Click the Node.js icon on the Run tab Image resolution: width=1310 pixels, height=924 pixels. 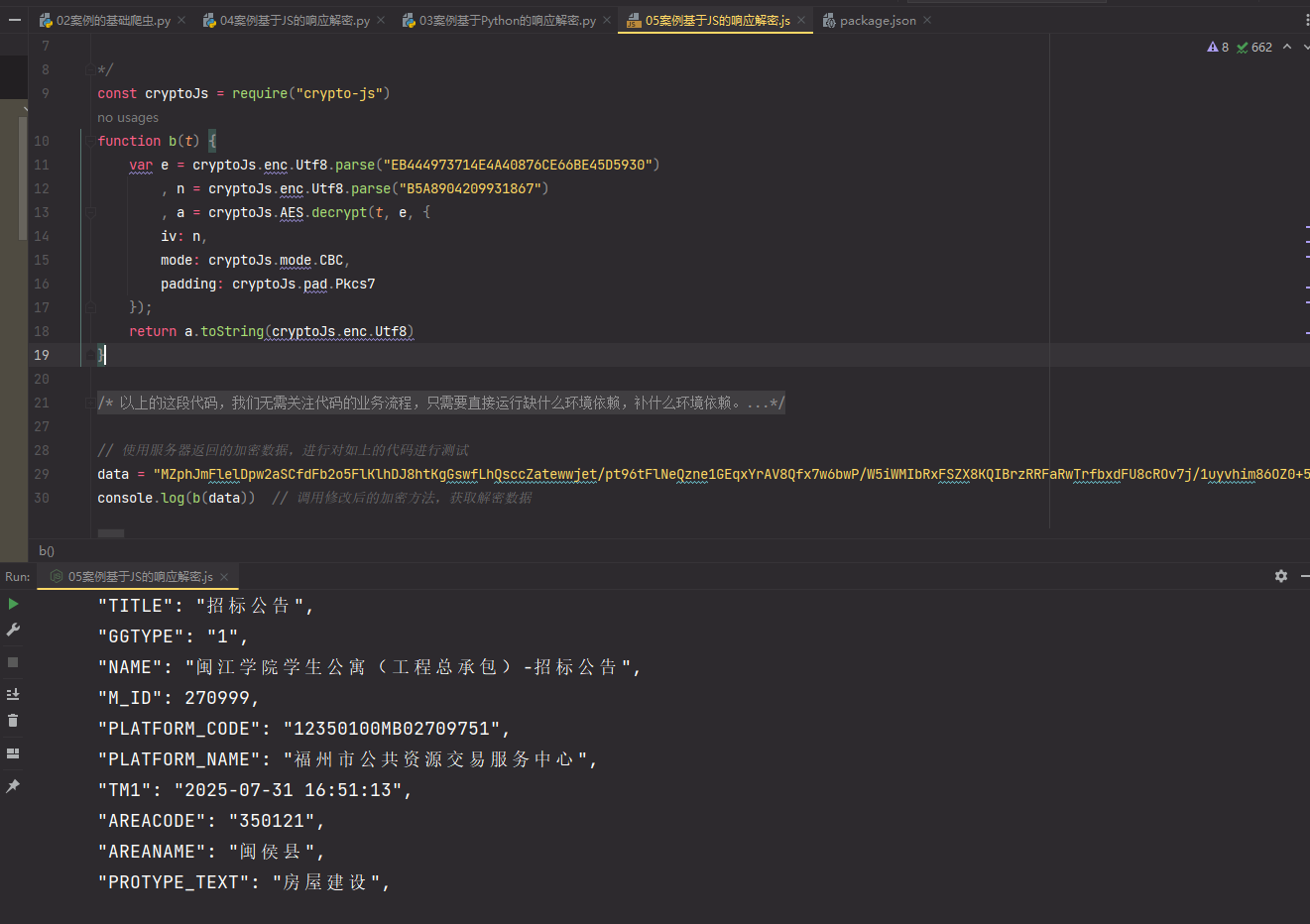(x=57, y=576)
